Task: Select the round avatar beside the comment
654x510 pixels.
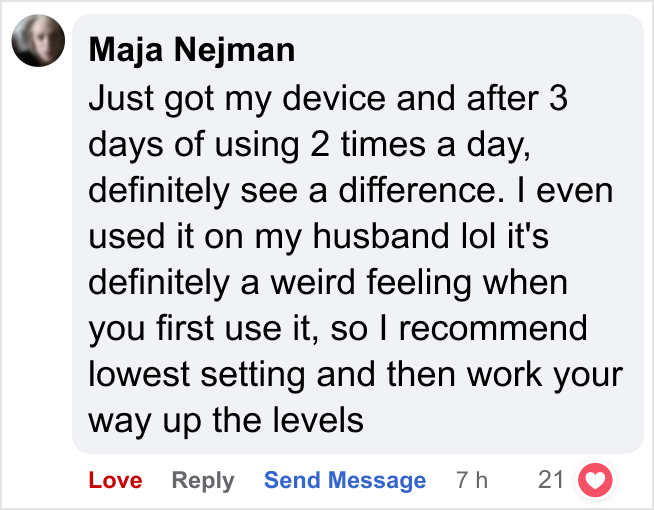Action: [37, 43]
